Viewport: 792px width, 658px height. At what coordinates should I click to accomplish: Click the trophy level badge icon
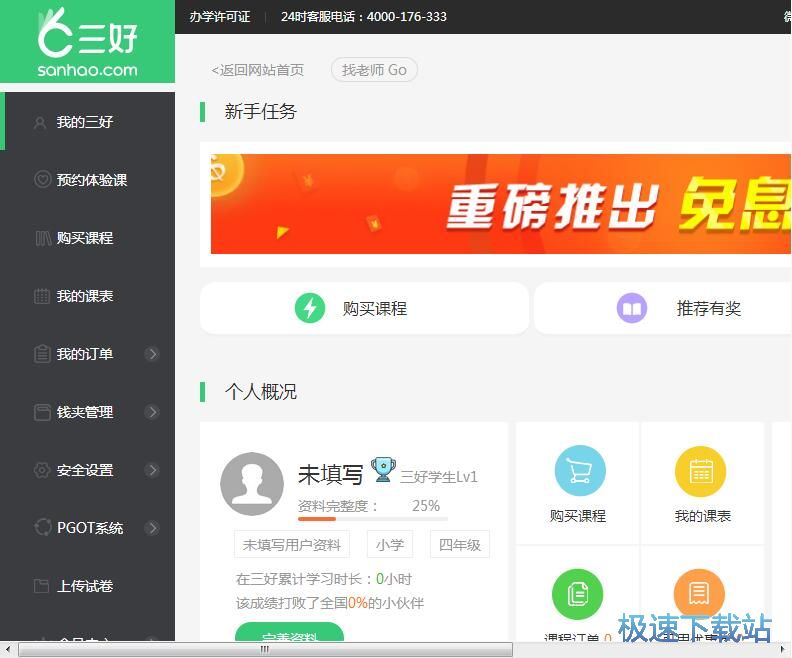pos(383,470)
